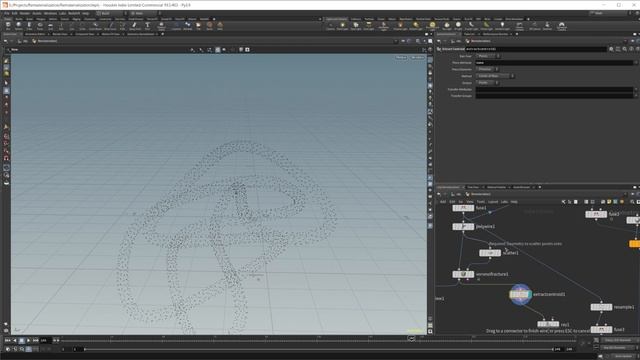The height and width of the screenshot is (360, 640).
Task: Jump to the first frame
Action: pyautogui.click(x=7, y=340)
